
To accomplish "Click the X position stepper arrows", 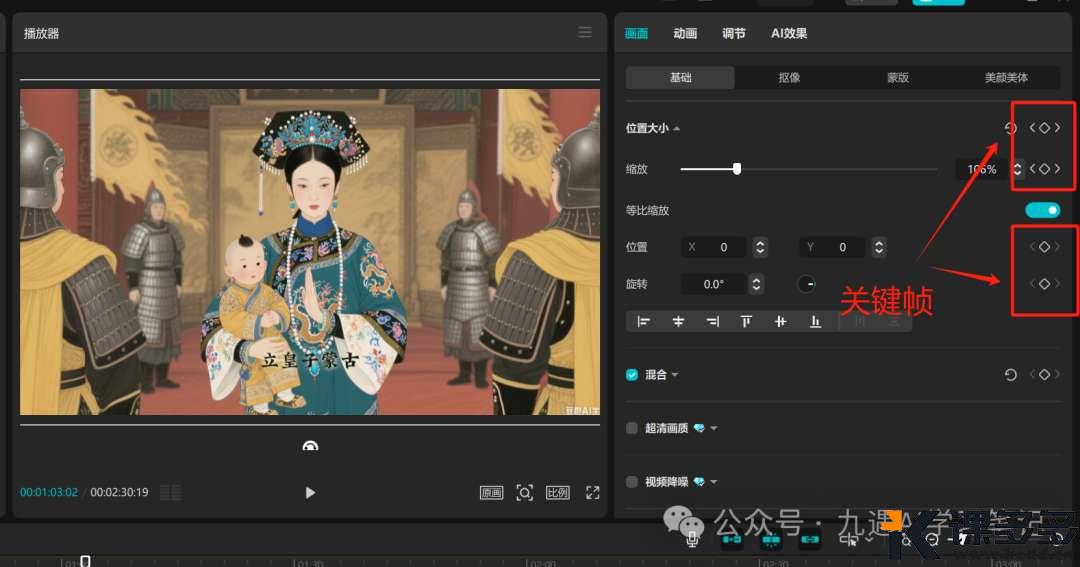I will point(760,247).
